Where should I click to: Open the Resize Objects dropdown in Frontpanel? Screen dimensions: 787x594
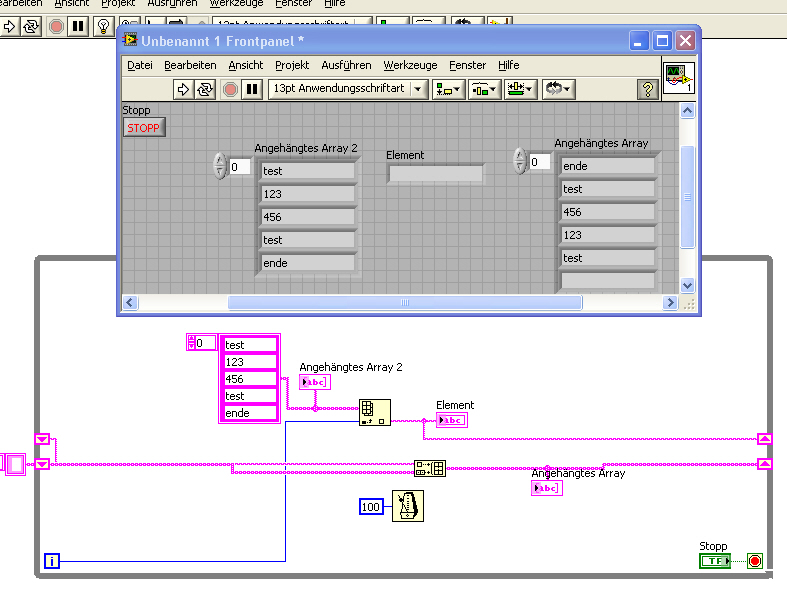tap(520, 89)
